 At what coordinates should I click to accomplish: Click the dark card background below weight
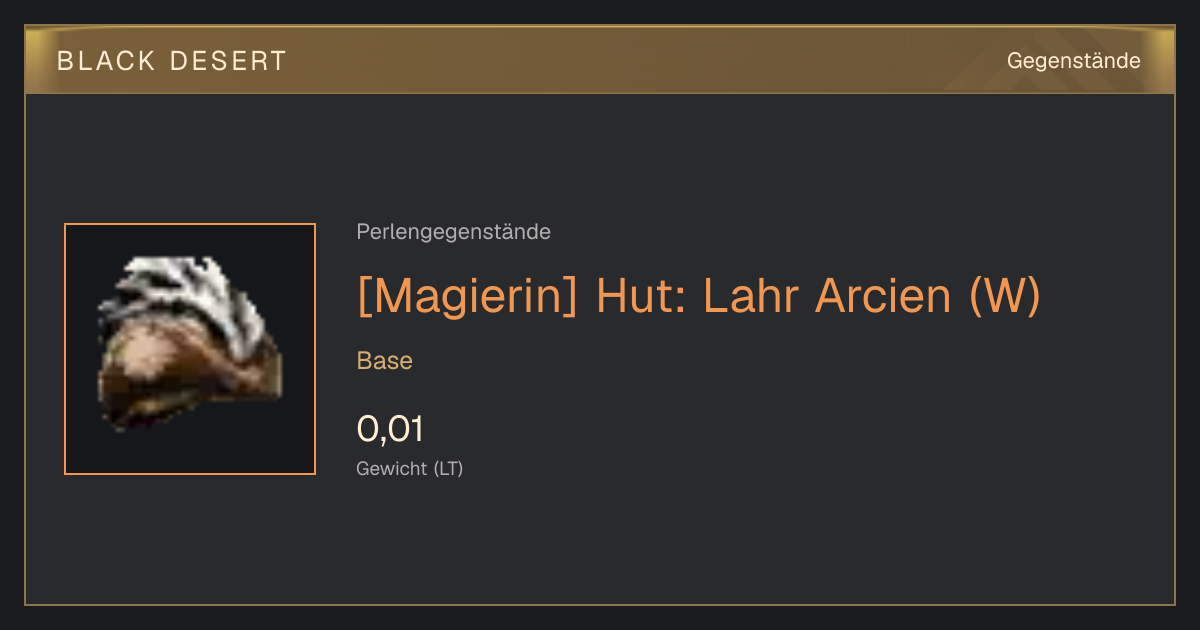pyautogui.click(x=600, y=545)
